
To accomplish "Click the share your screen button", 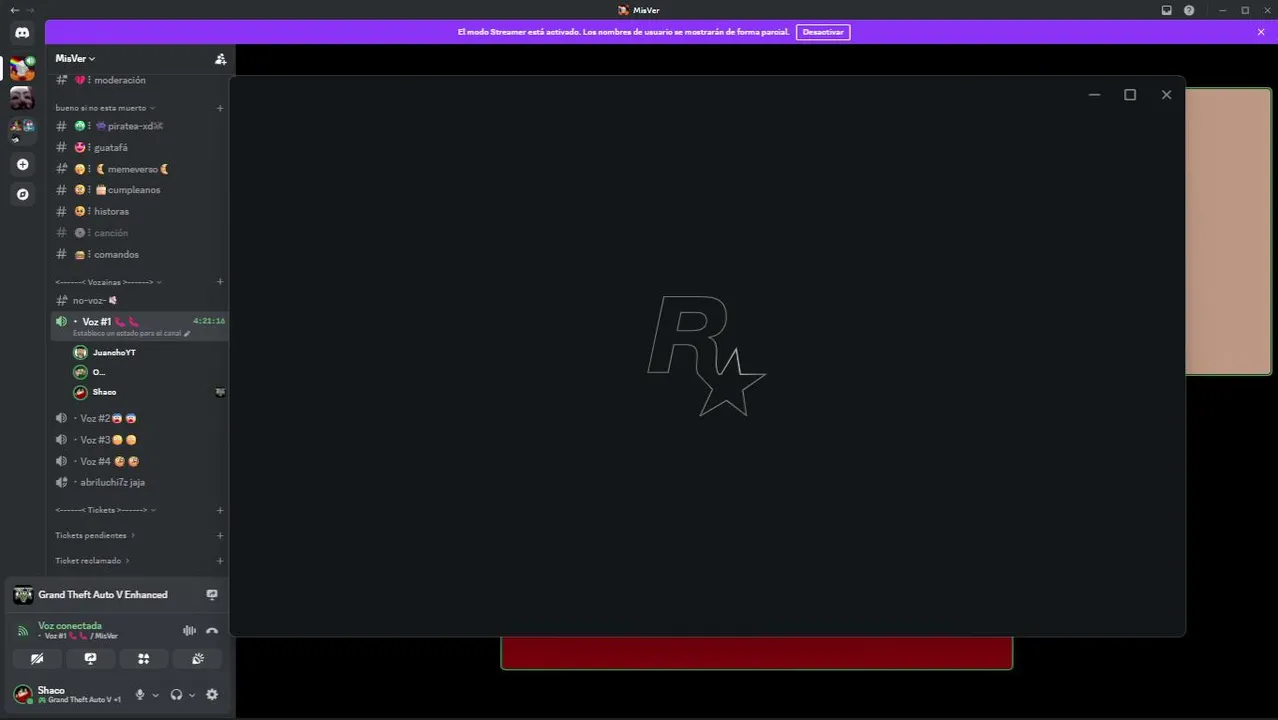I will [x=90, y=659].
